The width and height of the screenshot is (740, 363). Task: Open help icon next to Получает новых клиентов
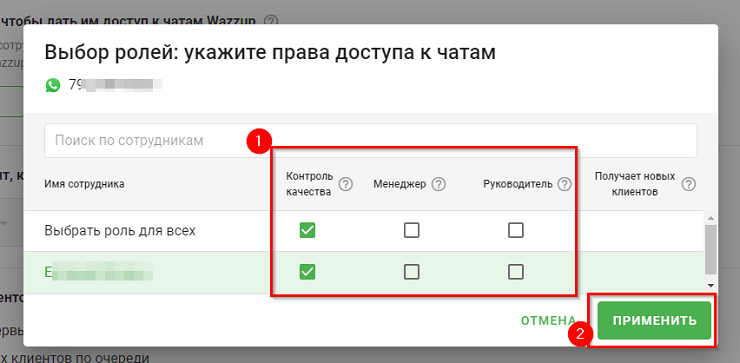pos(689,184)
